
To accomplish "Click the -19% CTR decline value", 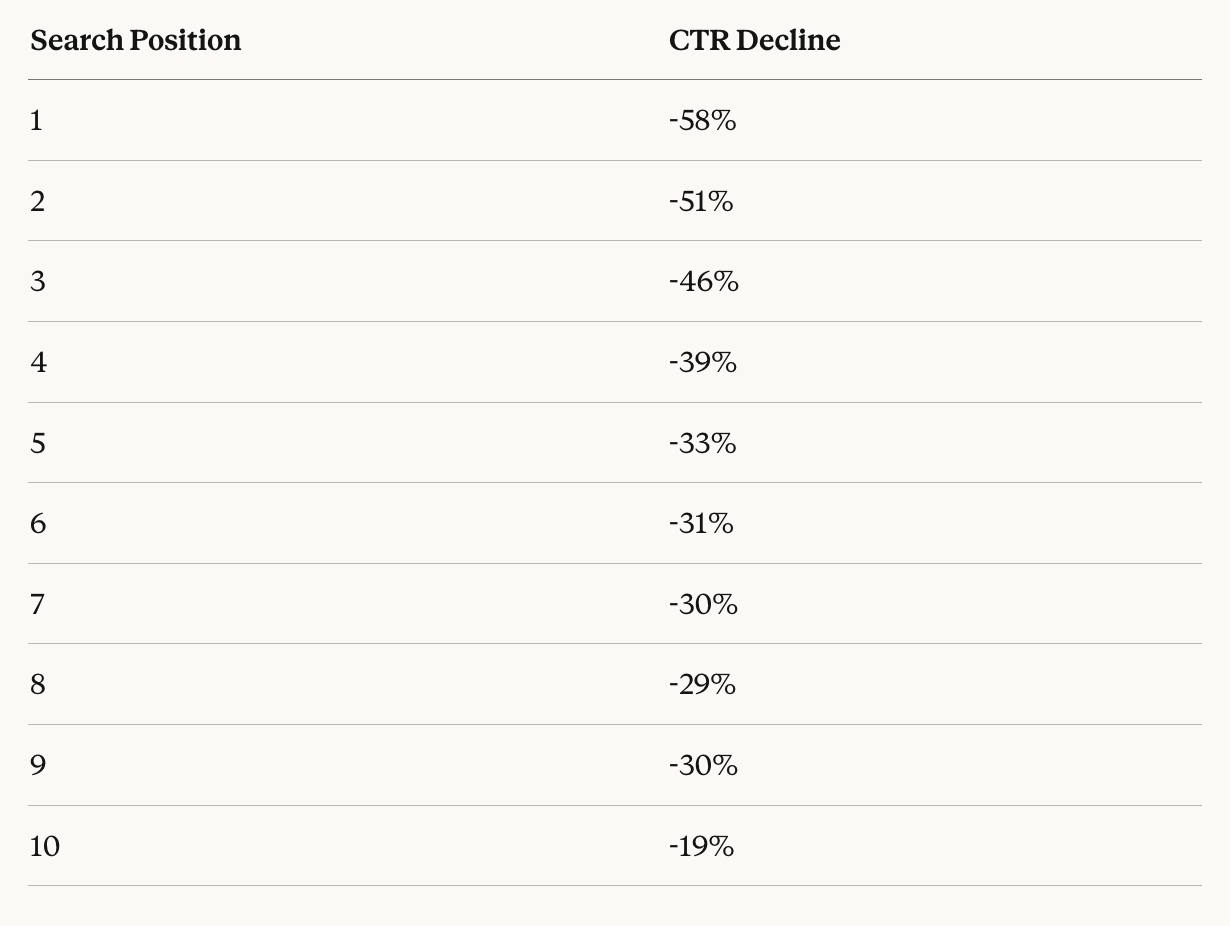I will point(701,847).
